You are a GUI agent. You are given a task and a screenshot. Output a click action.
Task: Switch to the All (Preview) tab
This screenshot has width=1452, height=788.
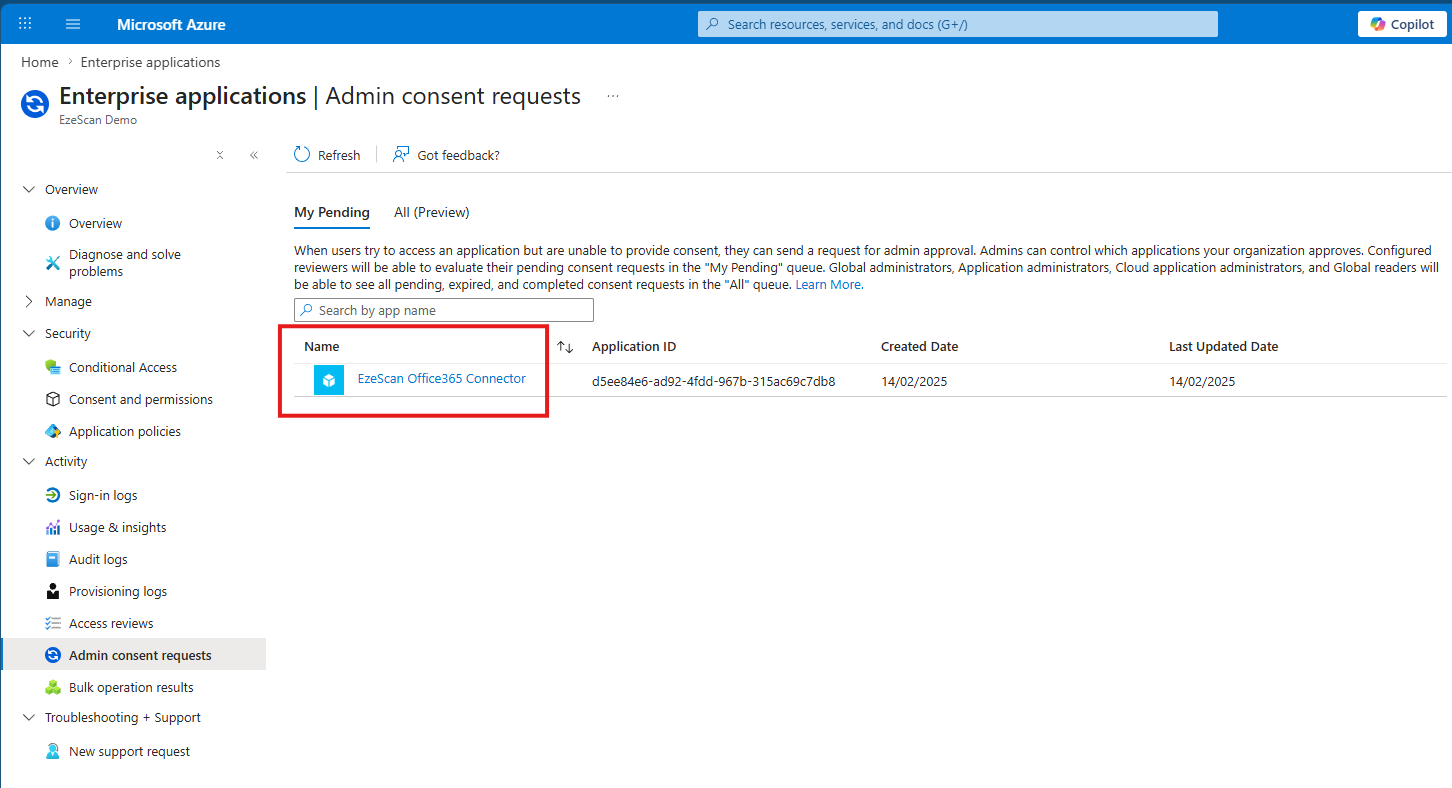432,212
